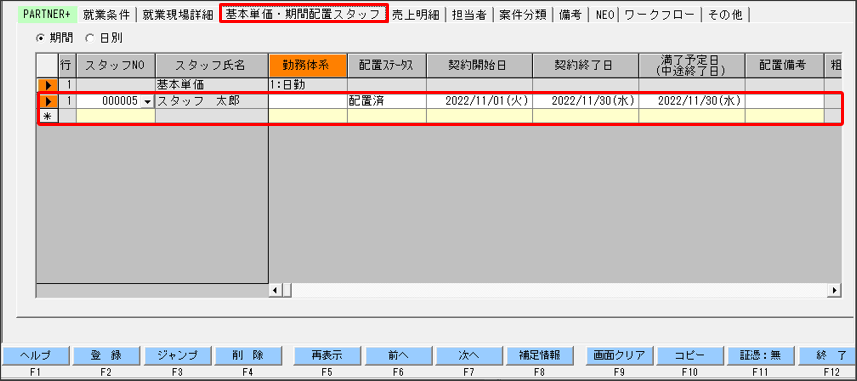This screenshot has width=857, height=381.
Task: Click the 再表示 F5 button
Action: click(327, 355)
